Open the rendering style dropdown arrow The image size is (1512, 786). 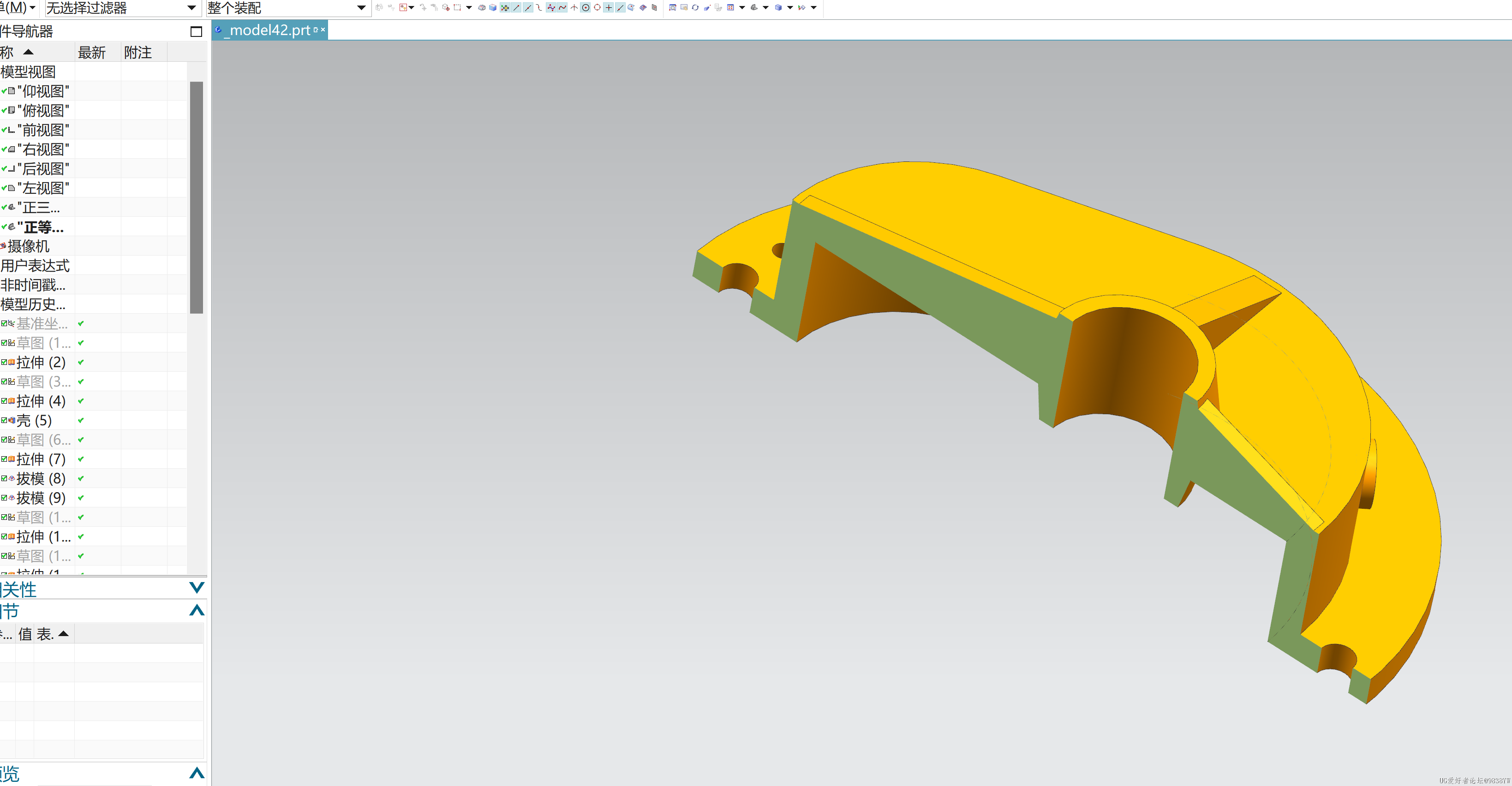coord(790,8)
